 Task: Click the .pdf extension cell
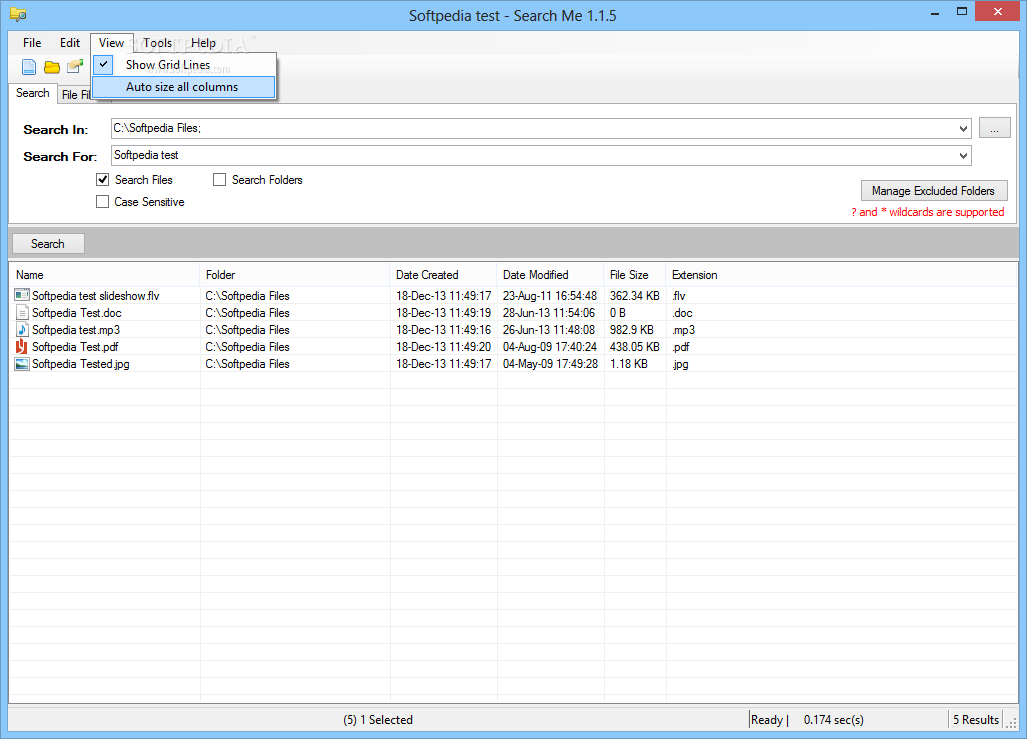coord(681,347)
